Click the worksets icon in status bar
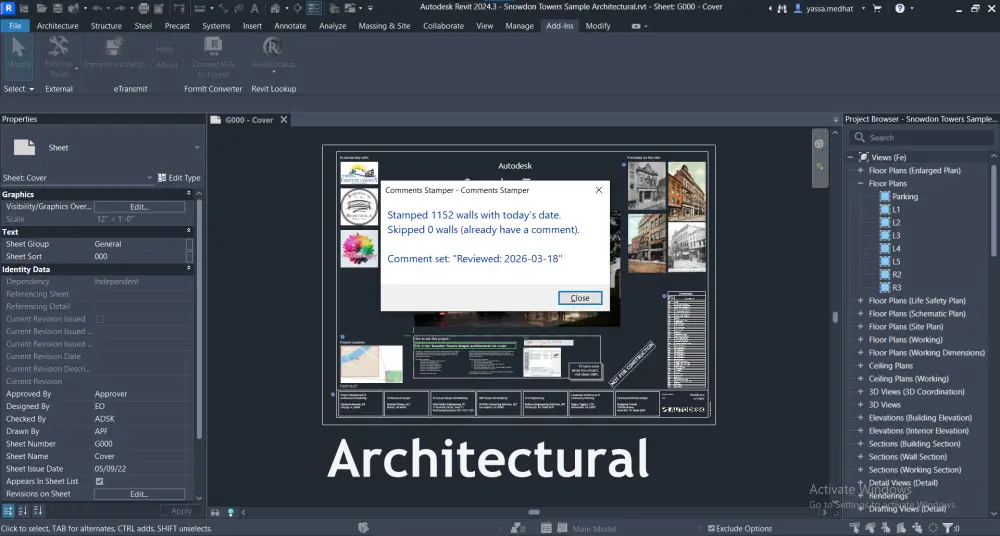This screenshot has width=1000, height=536. coord(364,528)
